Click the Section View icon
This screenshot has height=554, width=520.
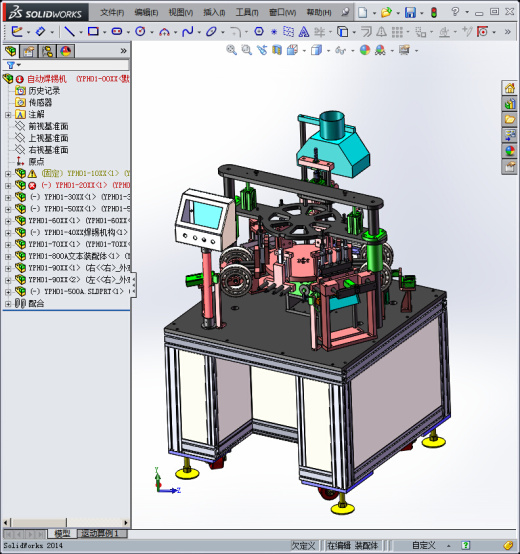click(277, 50)
